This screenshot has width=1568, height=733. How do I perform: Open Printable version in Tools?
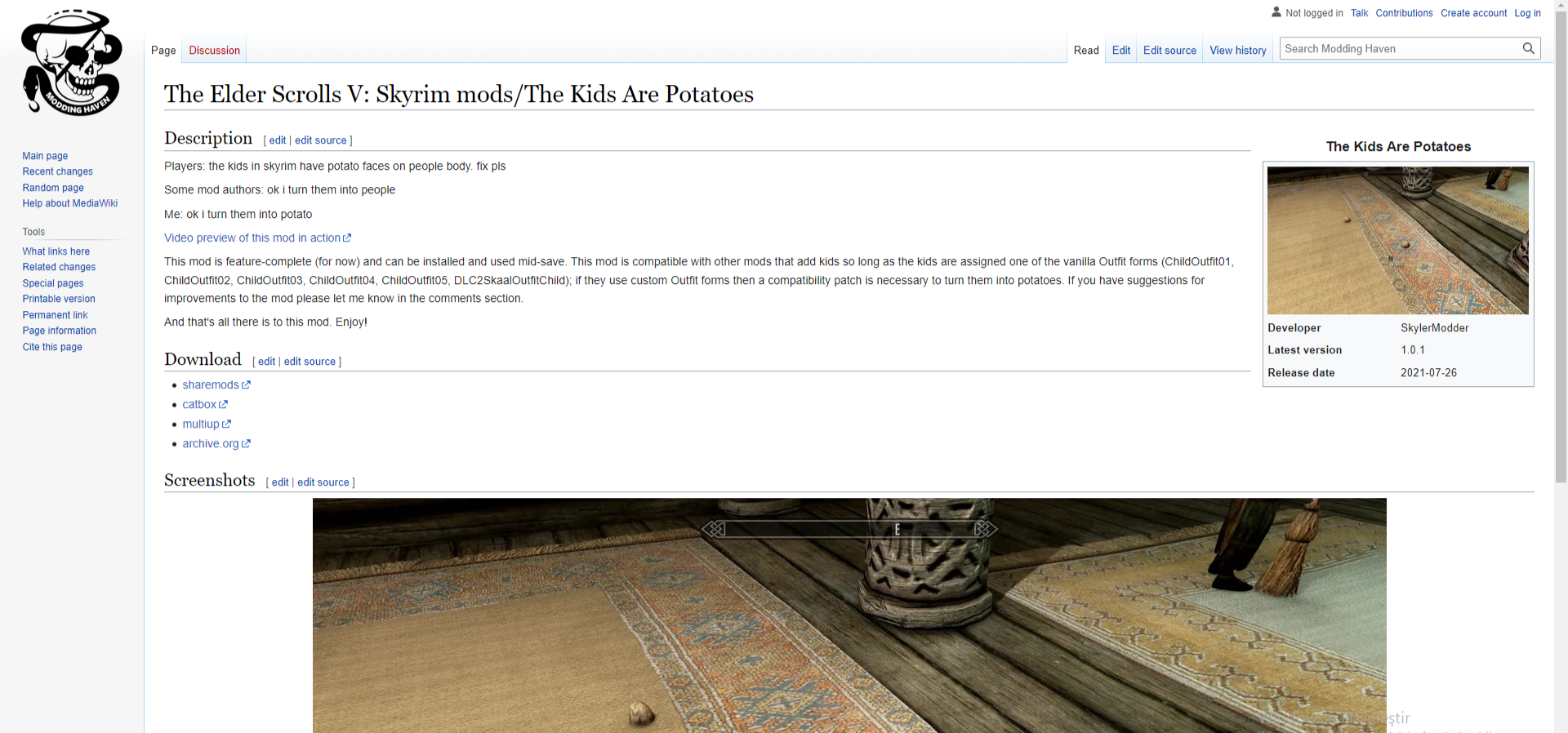point(59,300)
